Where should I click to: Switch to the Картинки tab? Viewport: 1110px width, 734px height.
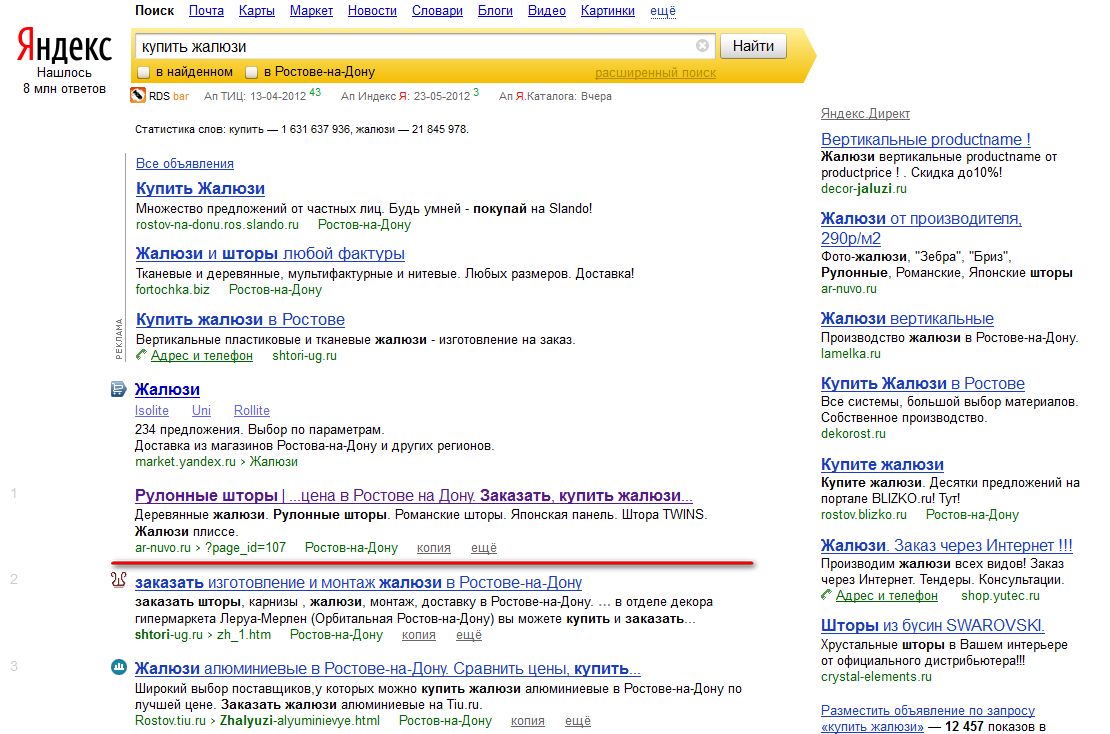[x=607, y=11]
